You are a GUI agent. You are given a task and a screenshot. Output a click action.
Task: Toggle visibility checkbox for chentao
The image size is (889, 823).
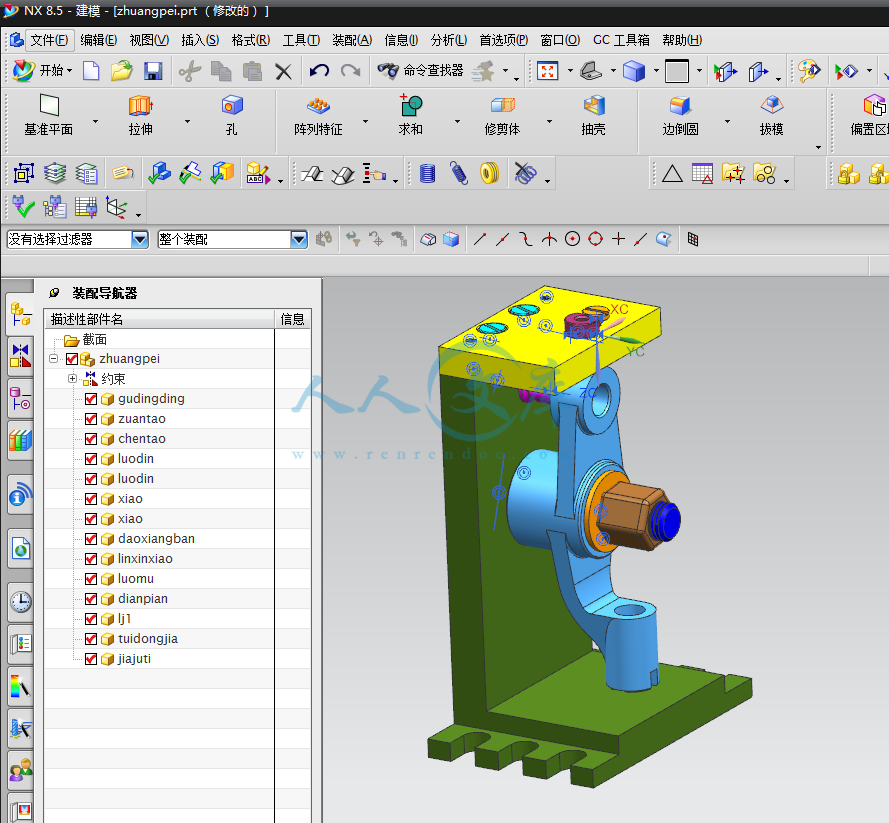click(91, 439)
